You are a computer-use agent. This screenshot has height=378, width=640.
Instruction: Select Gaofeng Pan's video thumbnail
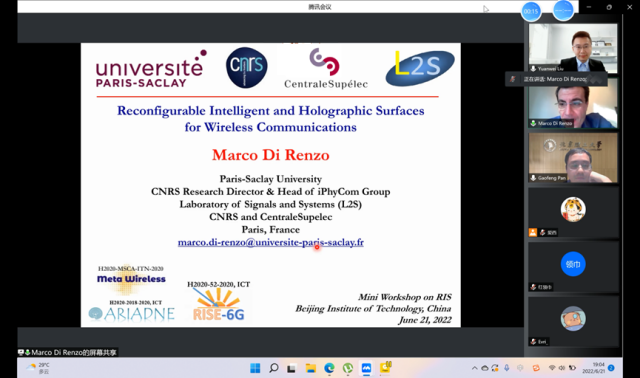573,158
